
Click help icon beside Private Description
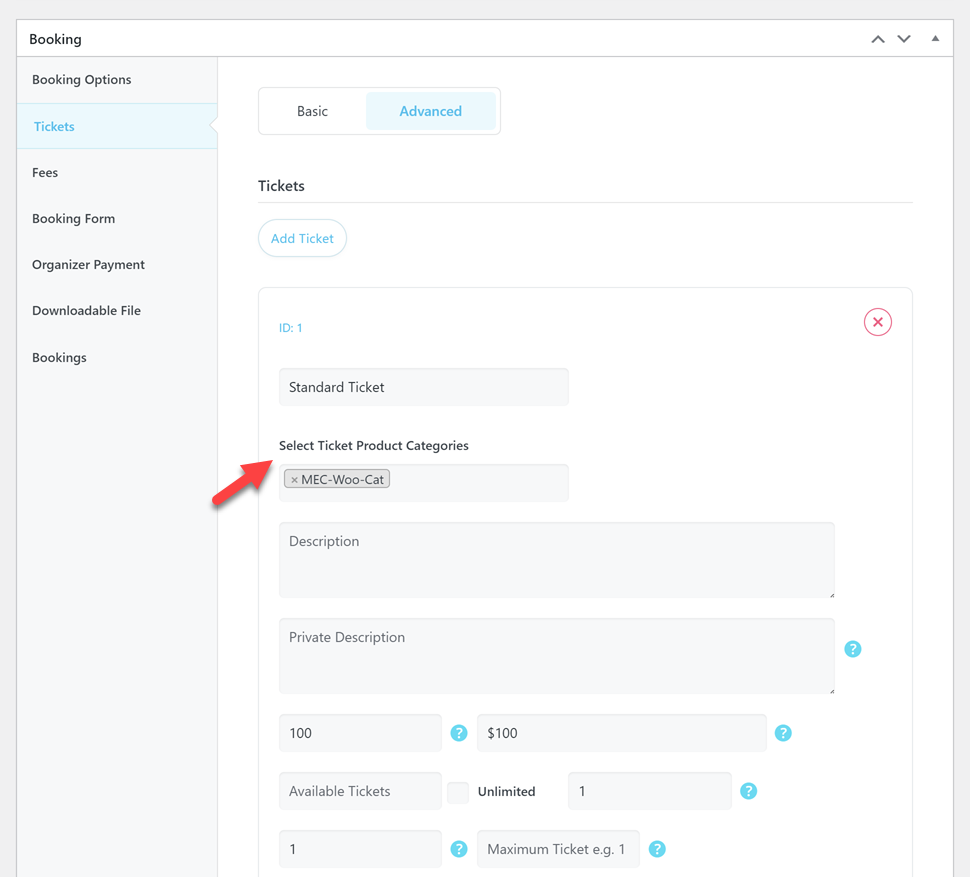[x=852, y=649]
